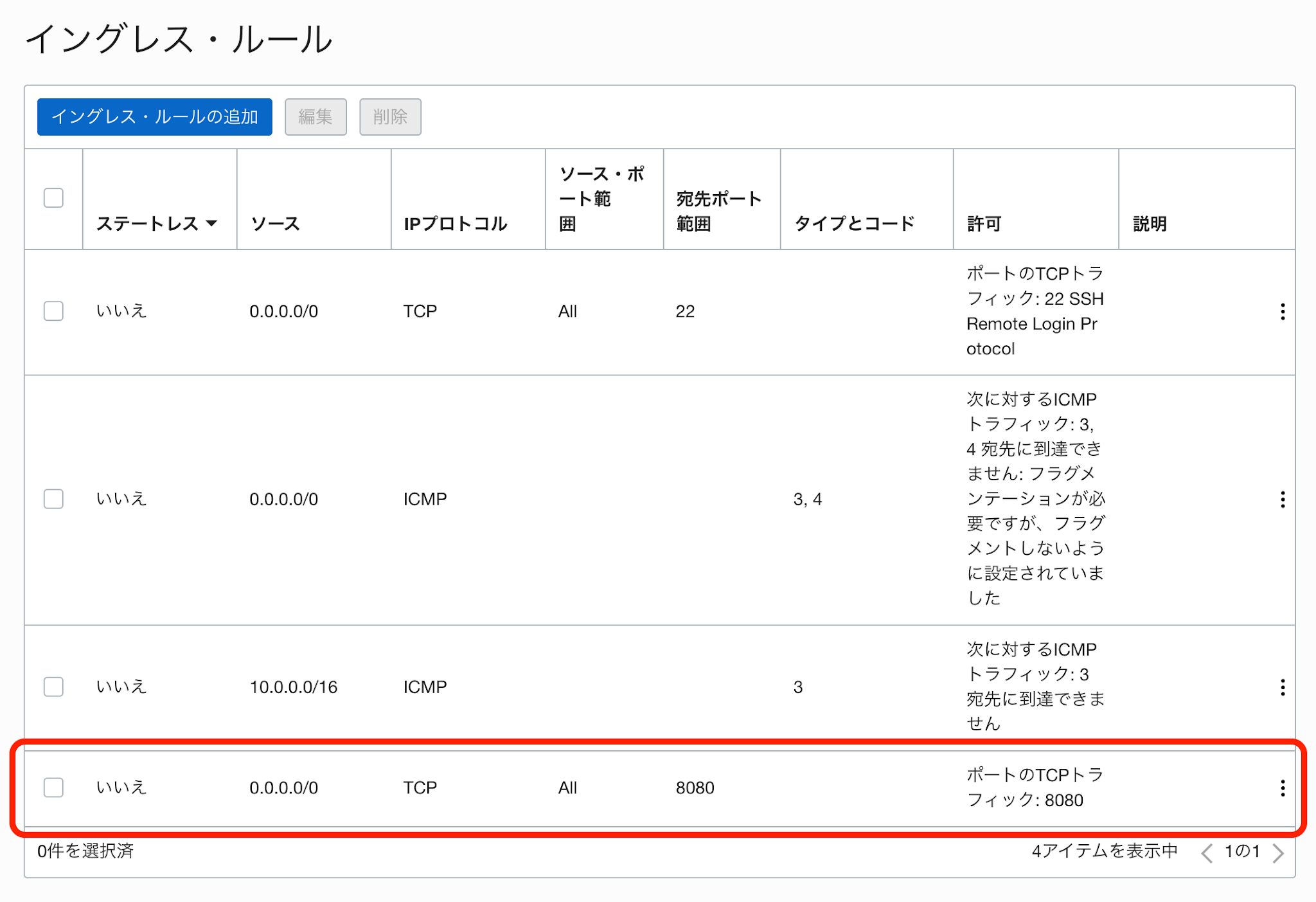Click the 削除 button

390,117
